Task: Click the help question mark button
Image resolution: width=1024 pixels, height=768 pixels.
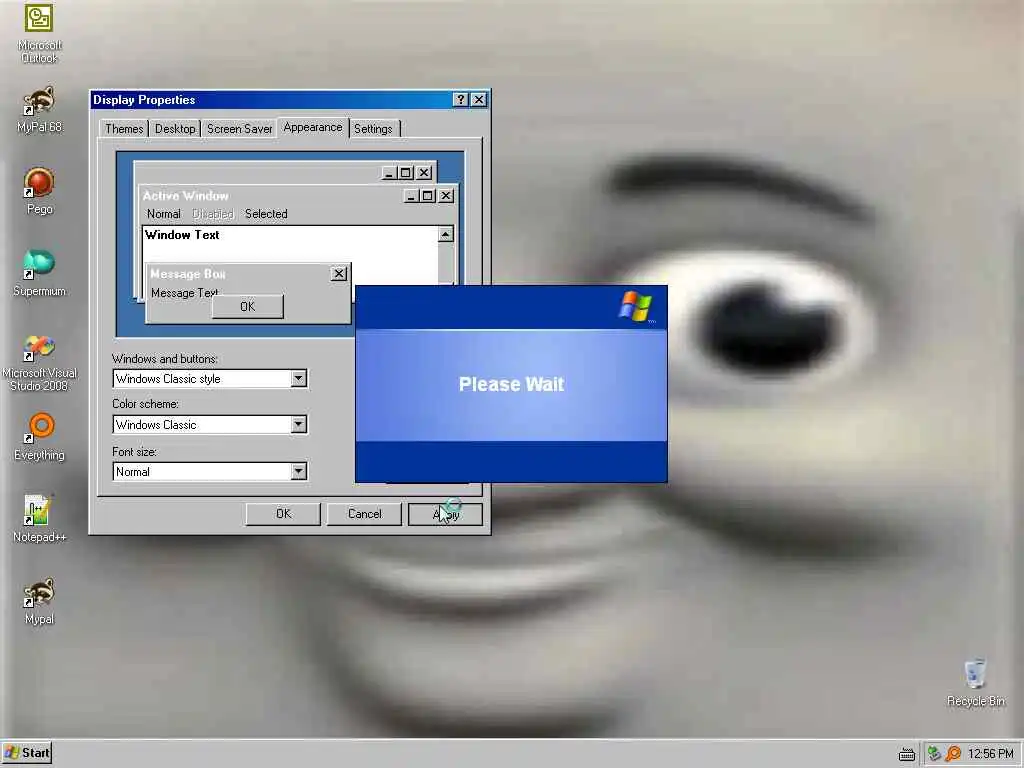Action: click(460, 99)
